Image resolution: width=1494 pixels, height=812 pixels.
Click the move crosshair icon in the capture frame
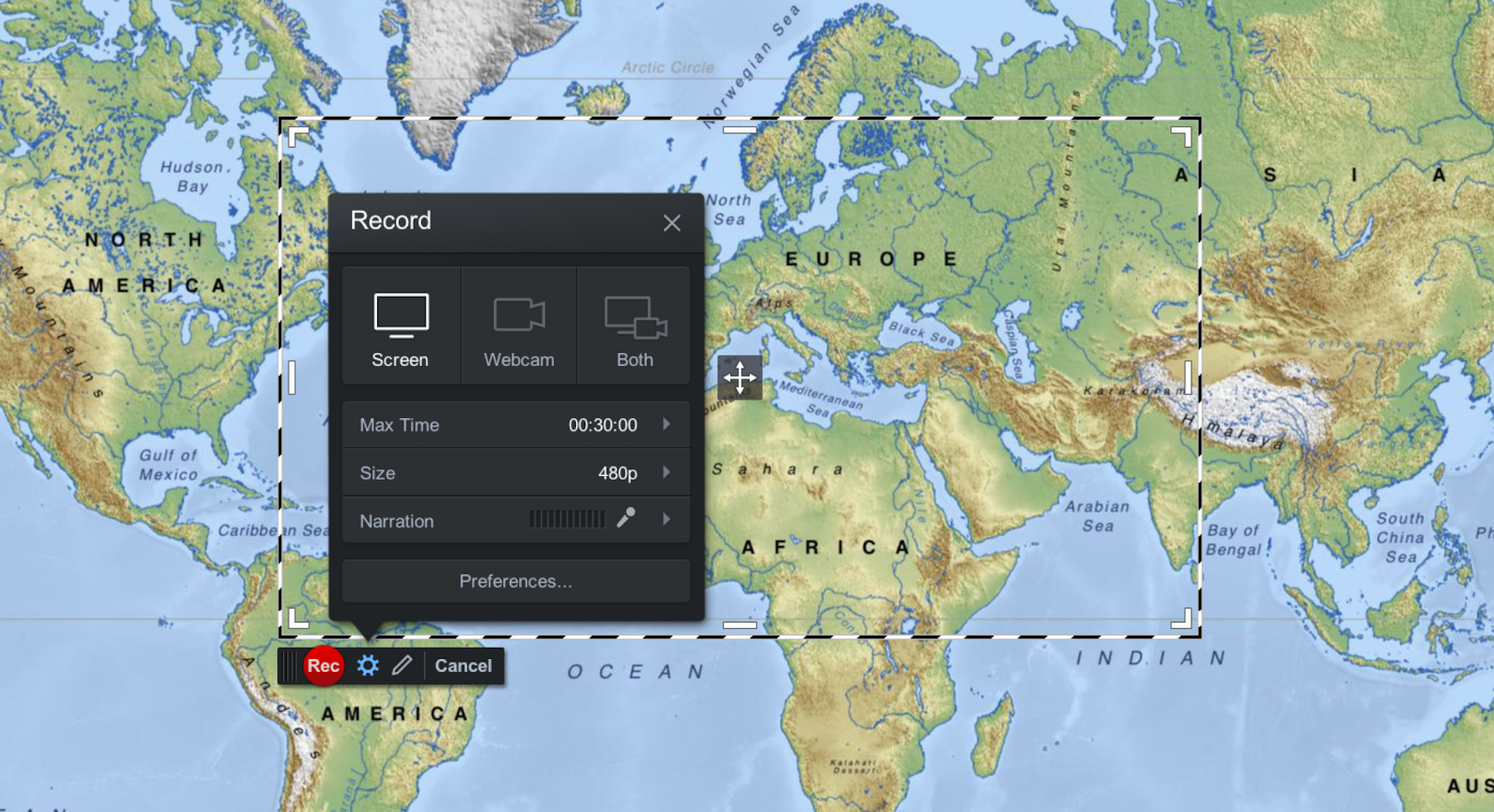click(740, 377)
